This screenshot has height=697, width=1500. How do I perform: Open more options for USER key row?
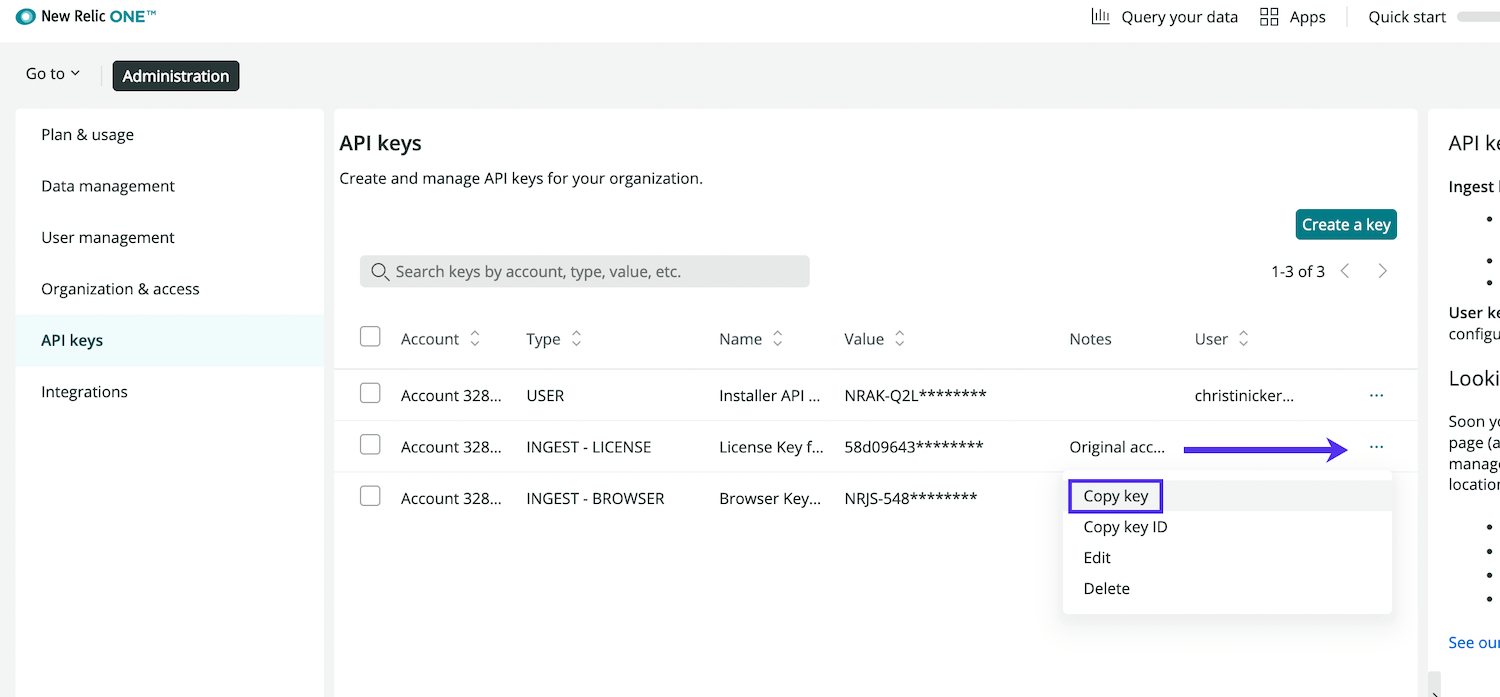pyautogui.click(x=1377, y=396)
